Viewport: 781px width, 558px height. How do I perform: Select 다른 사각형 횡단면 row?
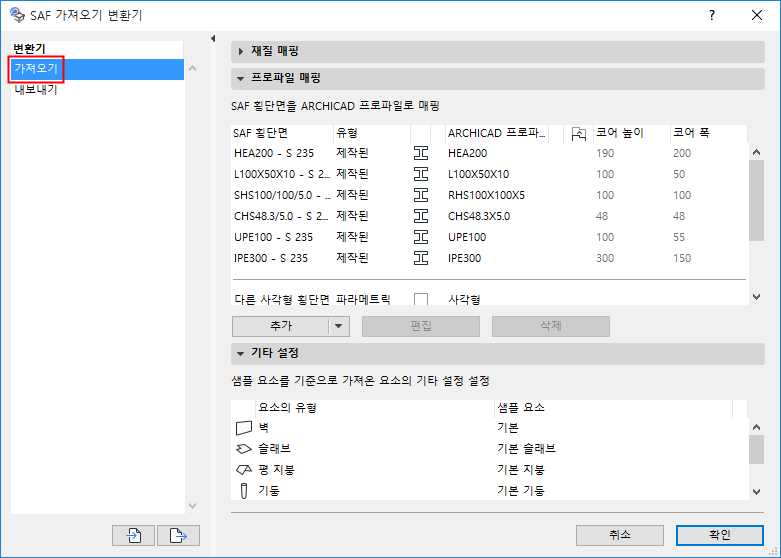click(489, 298)
